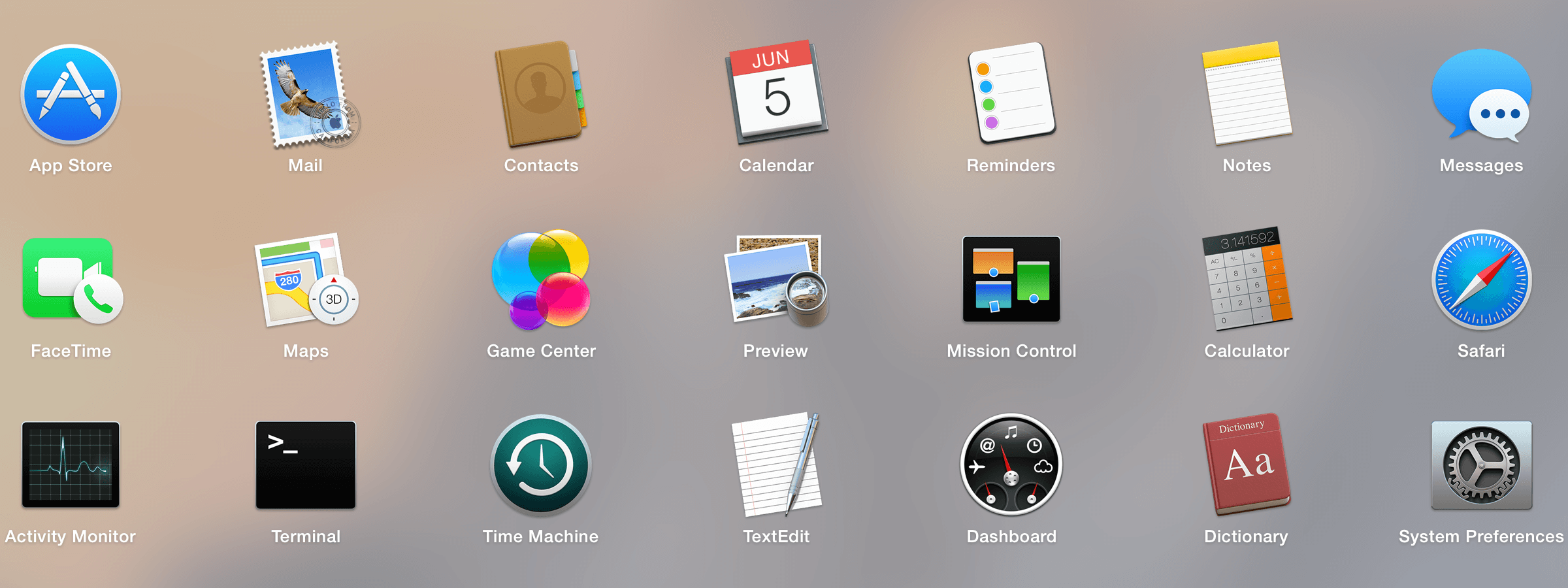Click the "Terminal" label text
1568x588 pixels.
point(306,536)
